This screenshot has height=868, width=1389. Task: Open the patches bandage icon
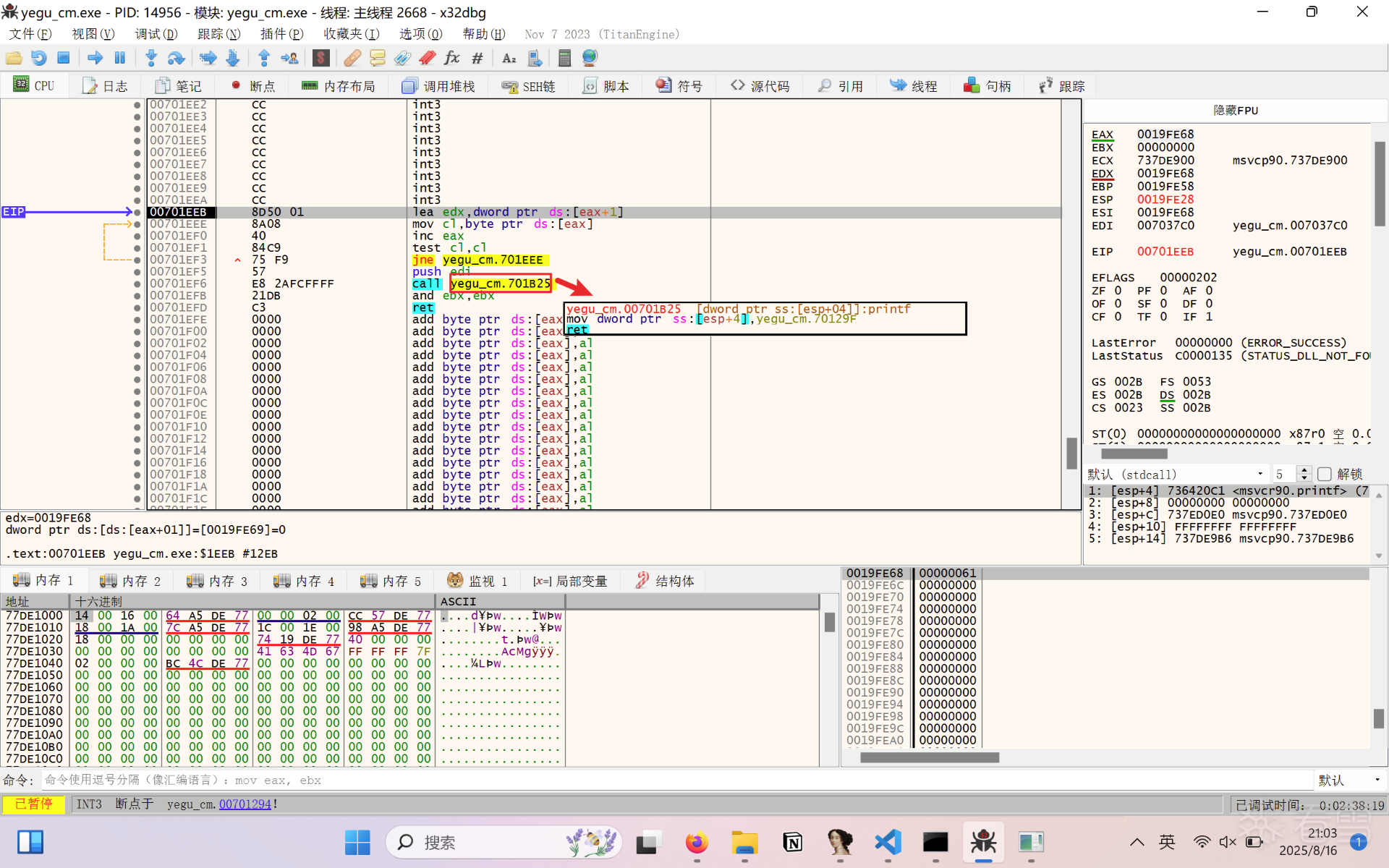pos(352,58)
